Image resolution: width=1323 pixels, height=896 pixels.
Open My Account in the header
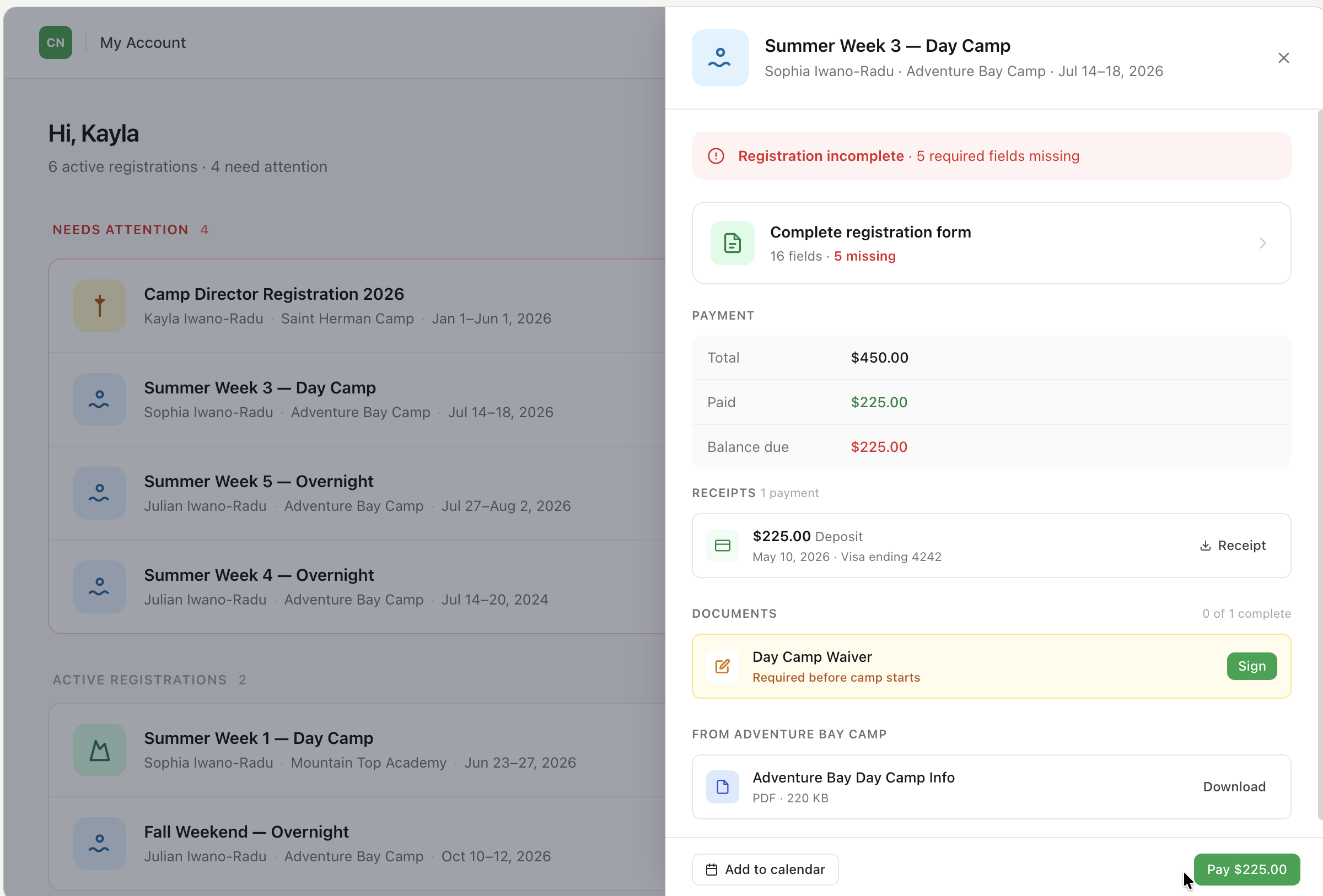(143, 42)
